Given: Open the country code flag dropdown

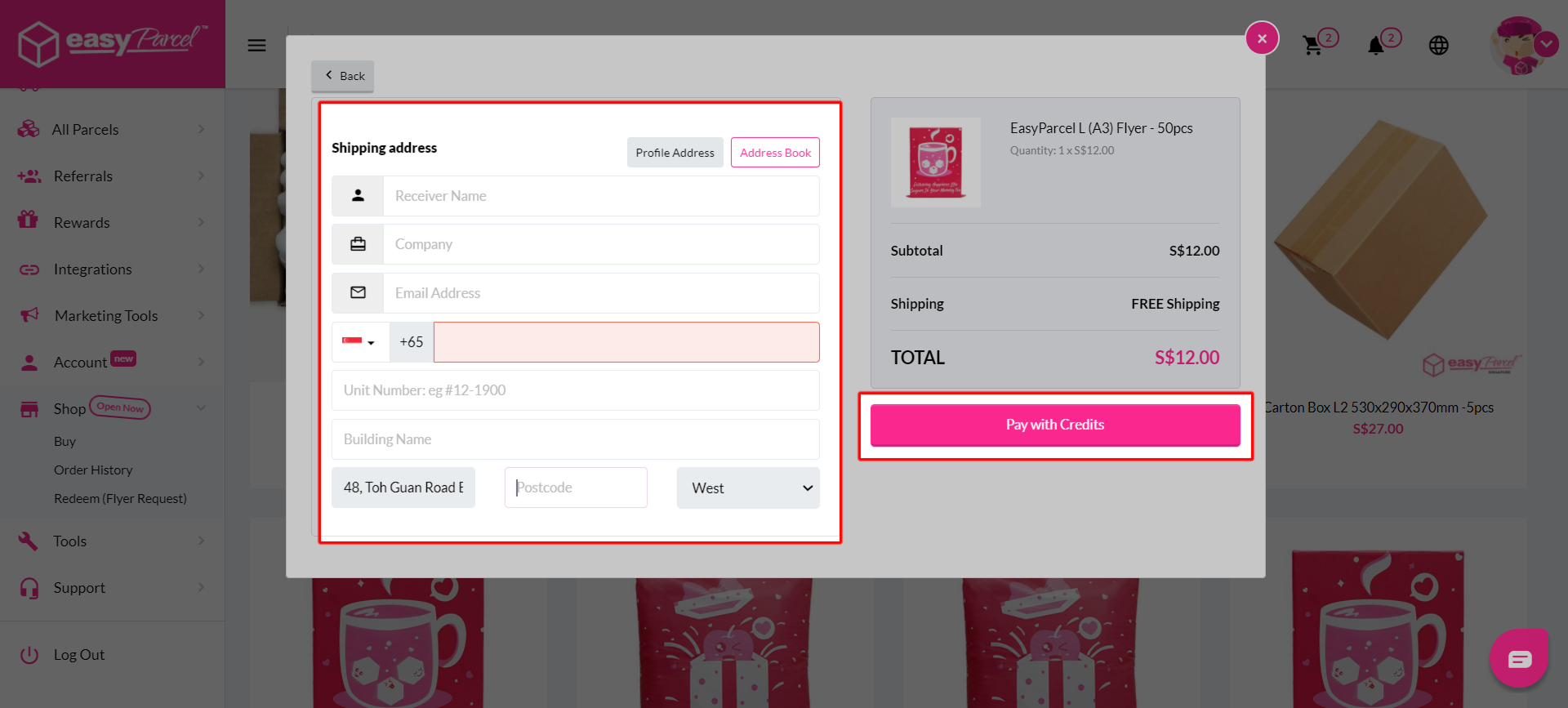Looking at the screenshot, I should (x=359, y=341).
